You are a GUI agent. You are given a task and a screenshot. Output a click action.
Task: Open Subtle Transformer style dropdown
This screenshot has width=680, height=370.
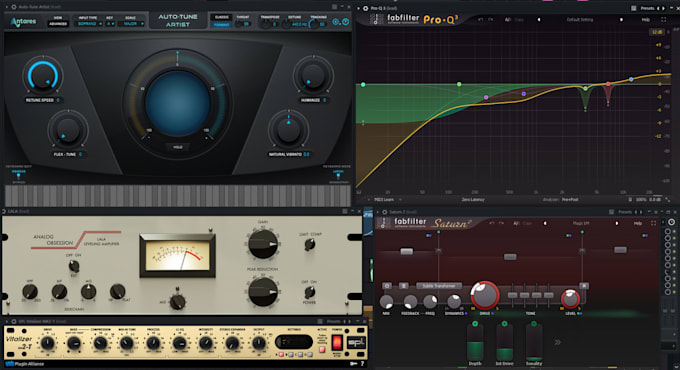point(439,286)
